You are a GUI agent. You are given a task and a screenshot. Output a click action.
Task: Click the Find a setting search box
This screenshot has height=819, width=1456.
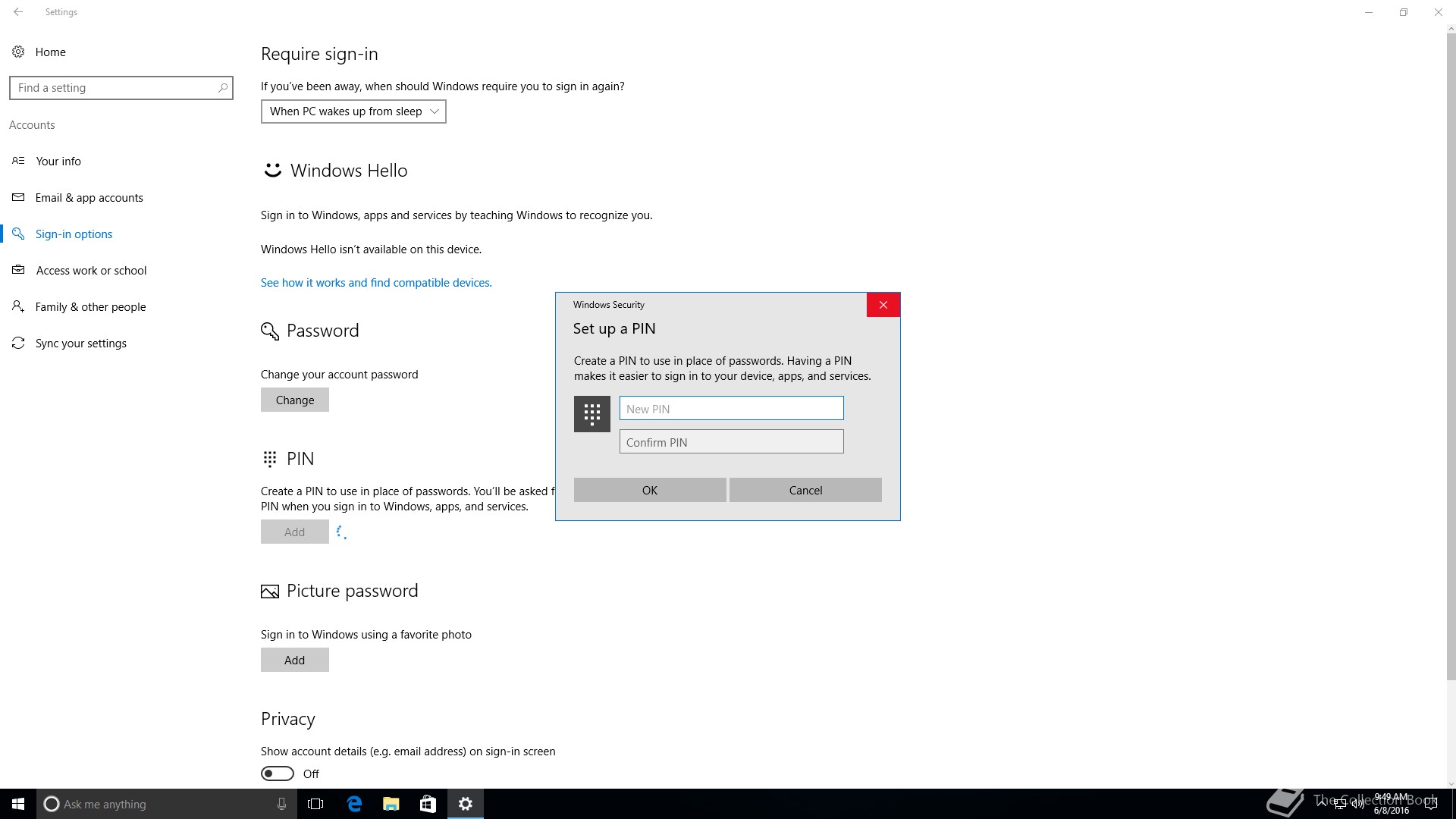pos(121,88)
